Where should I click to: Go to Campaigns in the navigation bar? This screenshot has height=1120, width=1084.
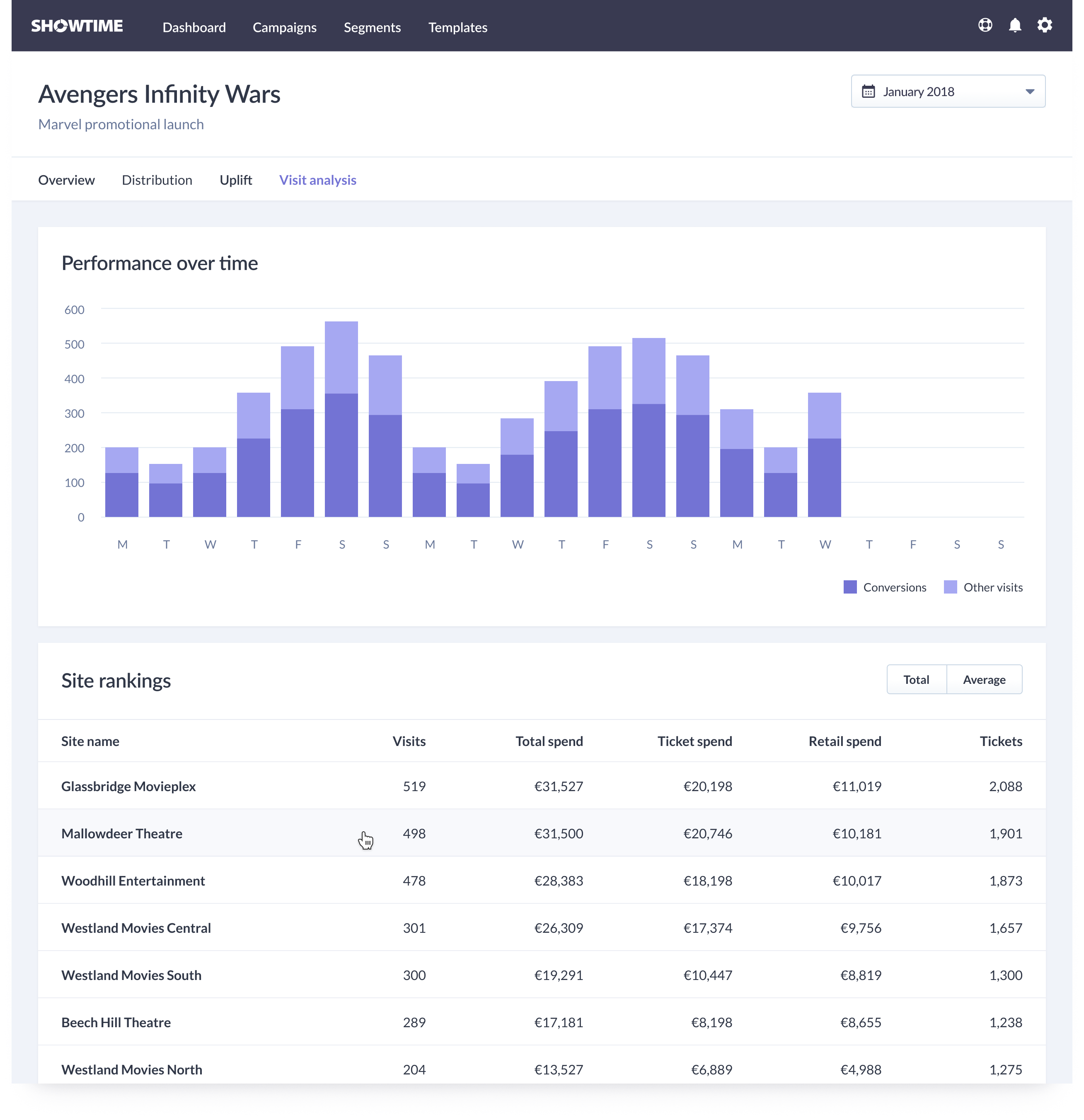[284, 27]
